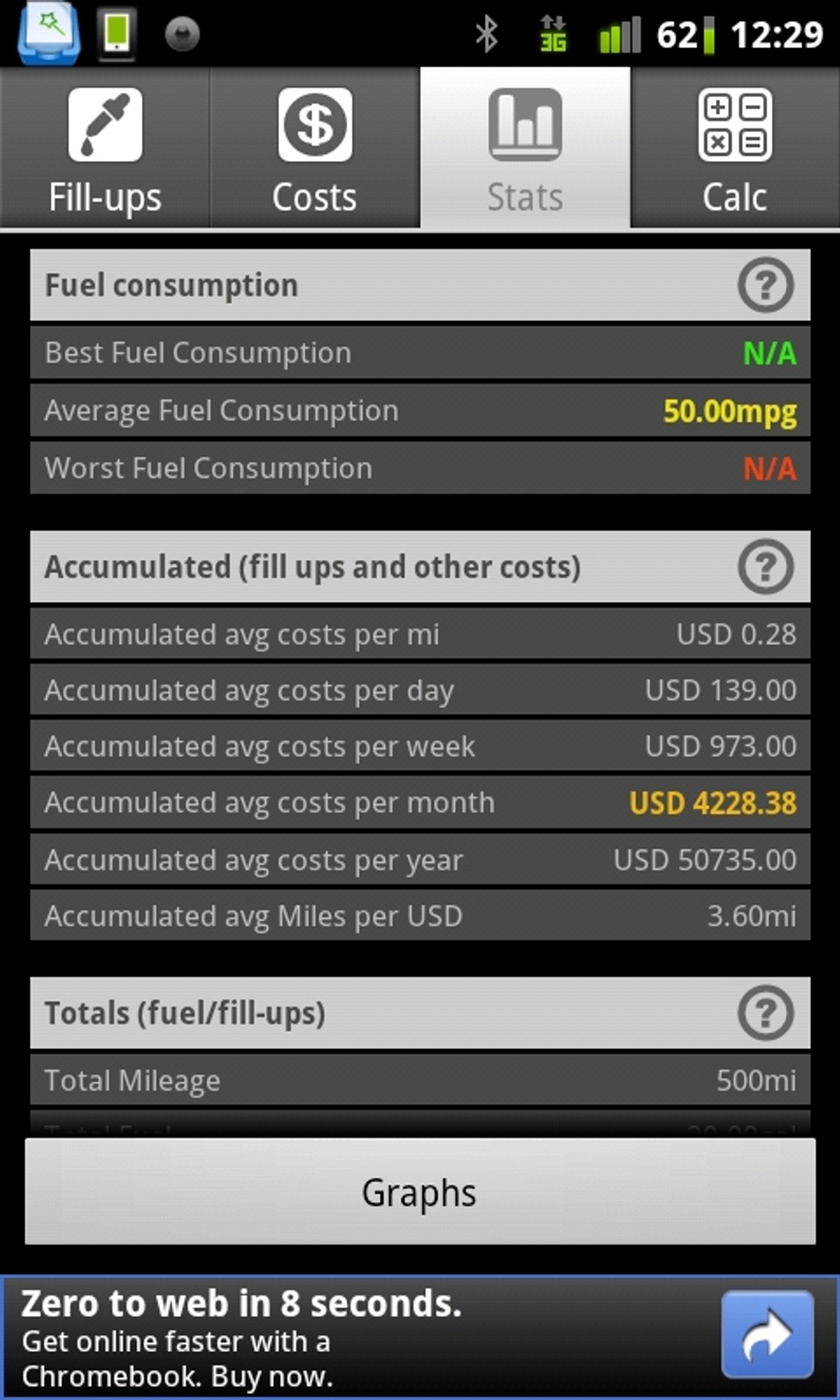This screenshot has height=1400, width=840.
Task: Tap the Bluetooth status bar icon
Action: [486, 35]
